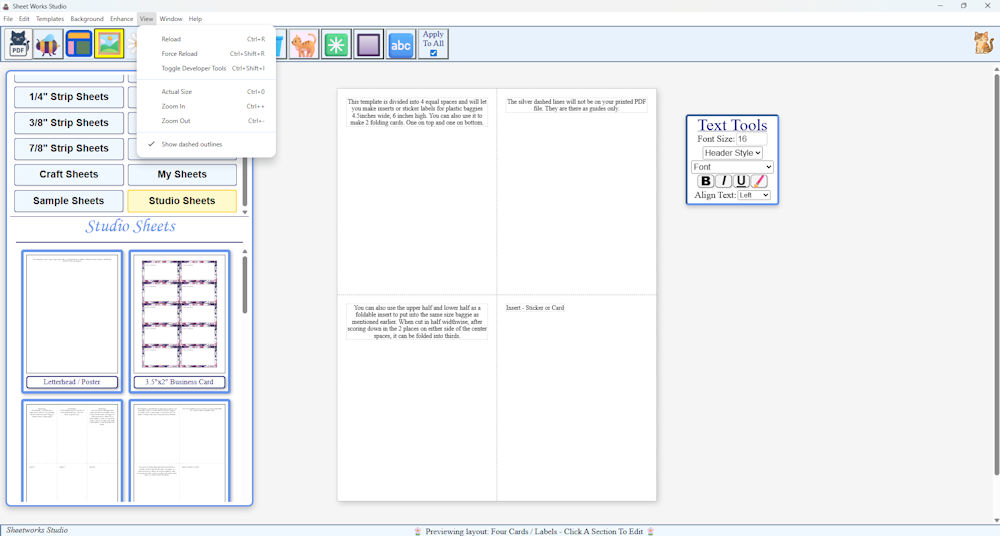This screenshot has width=1000, height=536.
Task: Click the template thumbnails scrollbar
Action: pyautogui.click(x=244, y=286)
